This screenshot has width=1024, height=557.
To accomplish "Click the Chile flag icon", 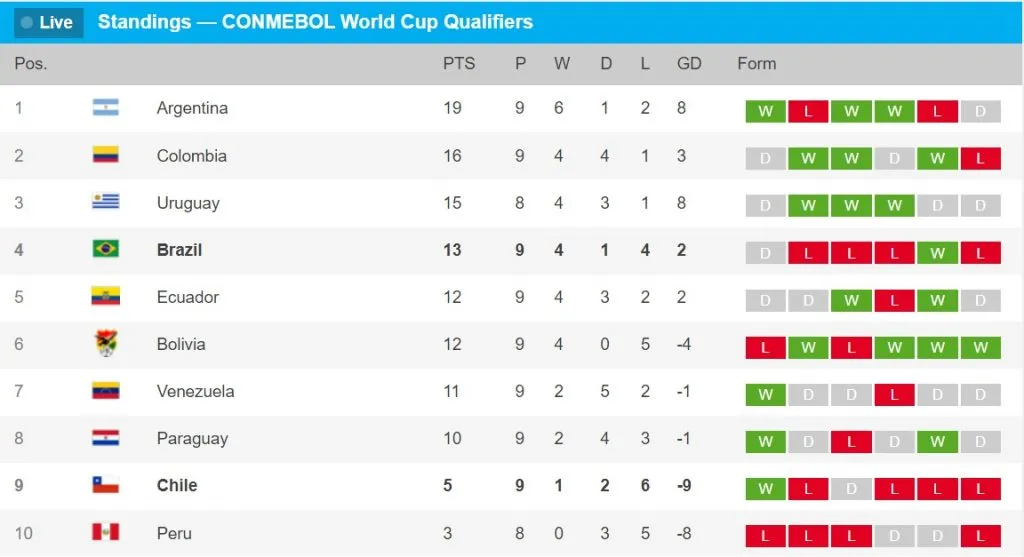I will tap(105, 485).
